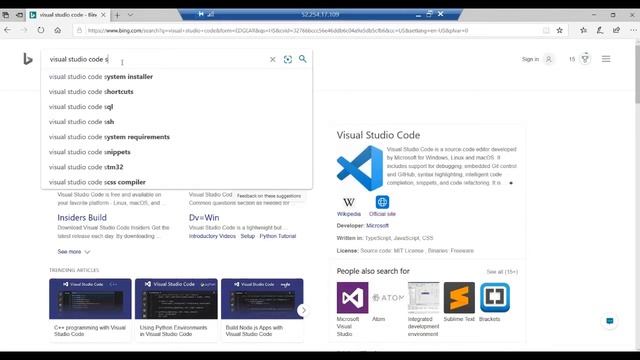Select suggestion 'visual studio code scss compiler'
Screen dimensions: 640x360
(x=177, y=182)
